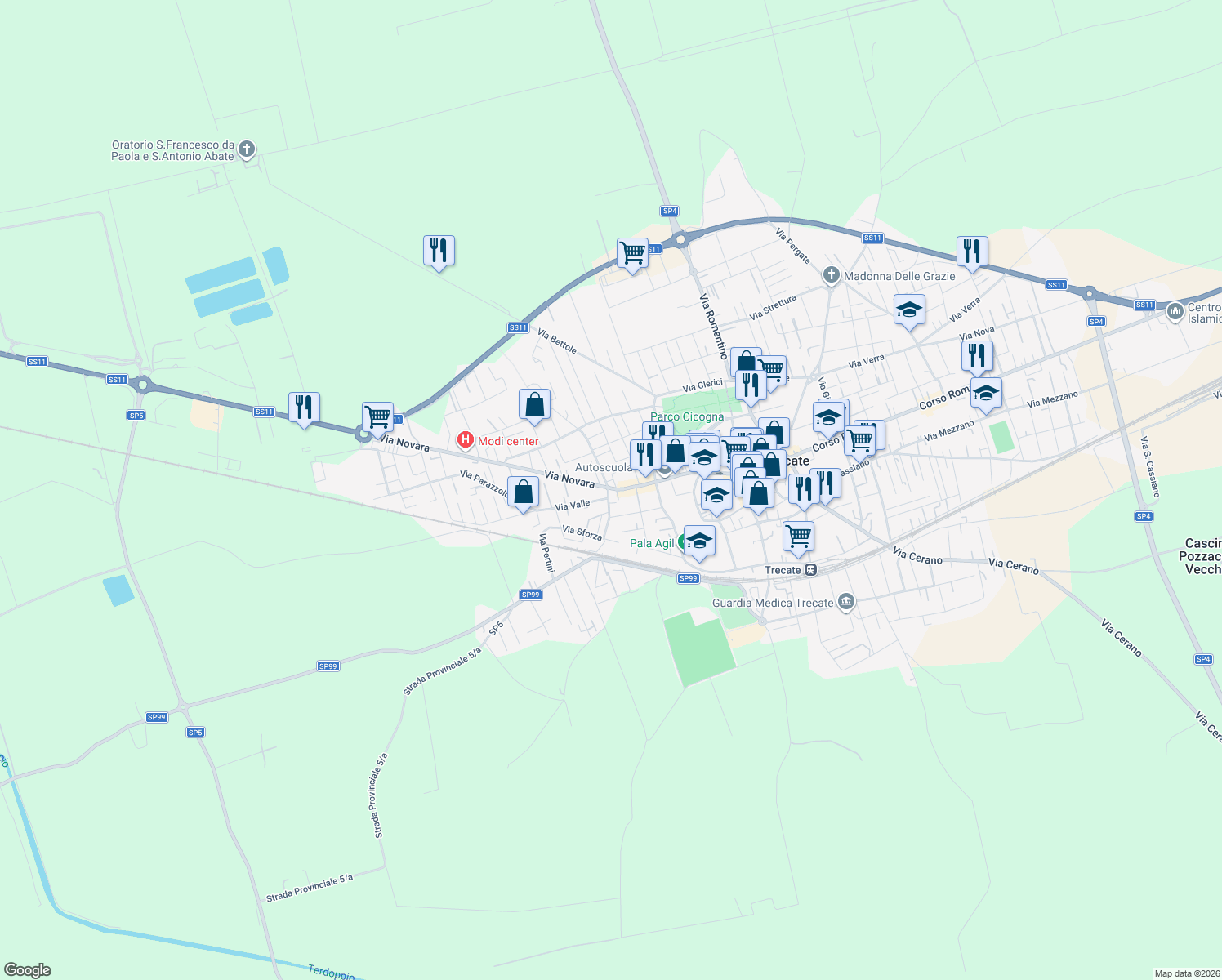The width and height of the screenshot is (1222, 980).
Task: Click the Modi center hospital marker
Action: click(x=467, y=440)
